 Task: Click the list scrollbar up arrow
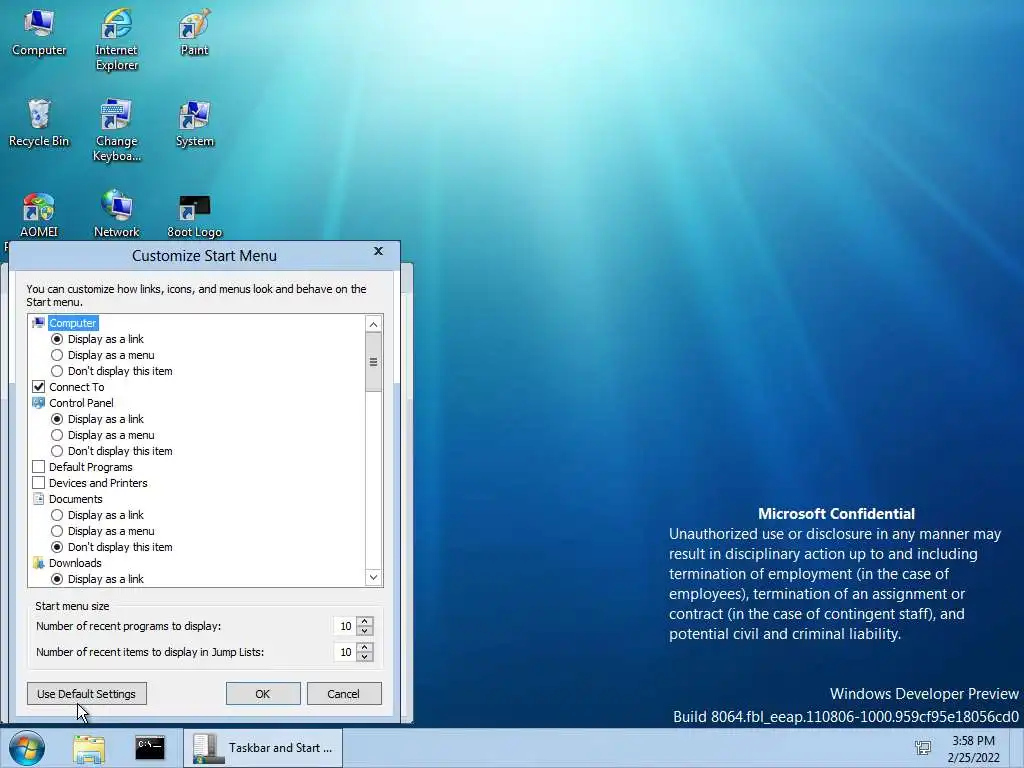pos(374,324)
